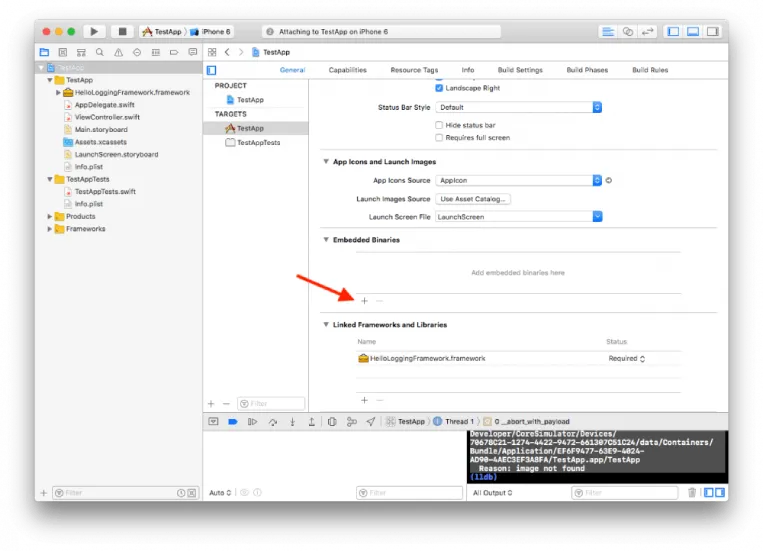The height and width of the screenshot is (551, 763).
Task: Switch to the Build Settings tab
Action: [x=520, y=70]
